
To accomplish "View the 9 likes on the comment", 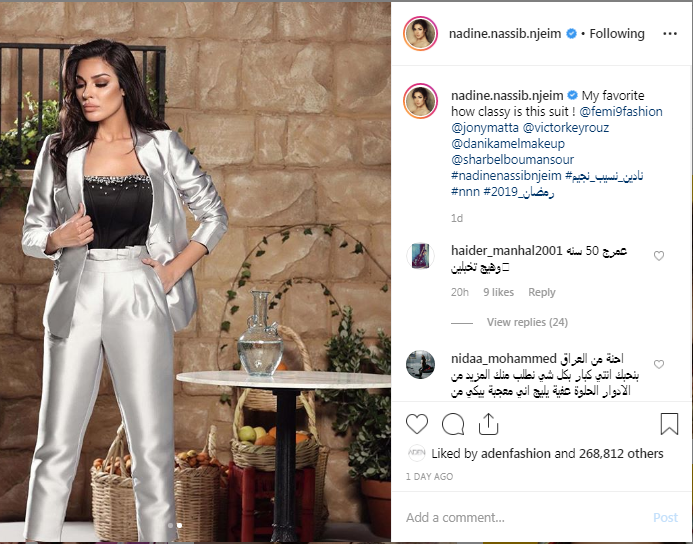I will (x=499, y=292).
